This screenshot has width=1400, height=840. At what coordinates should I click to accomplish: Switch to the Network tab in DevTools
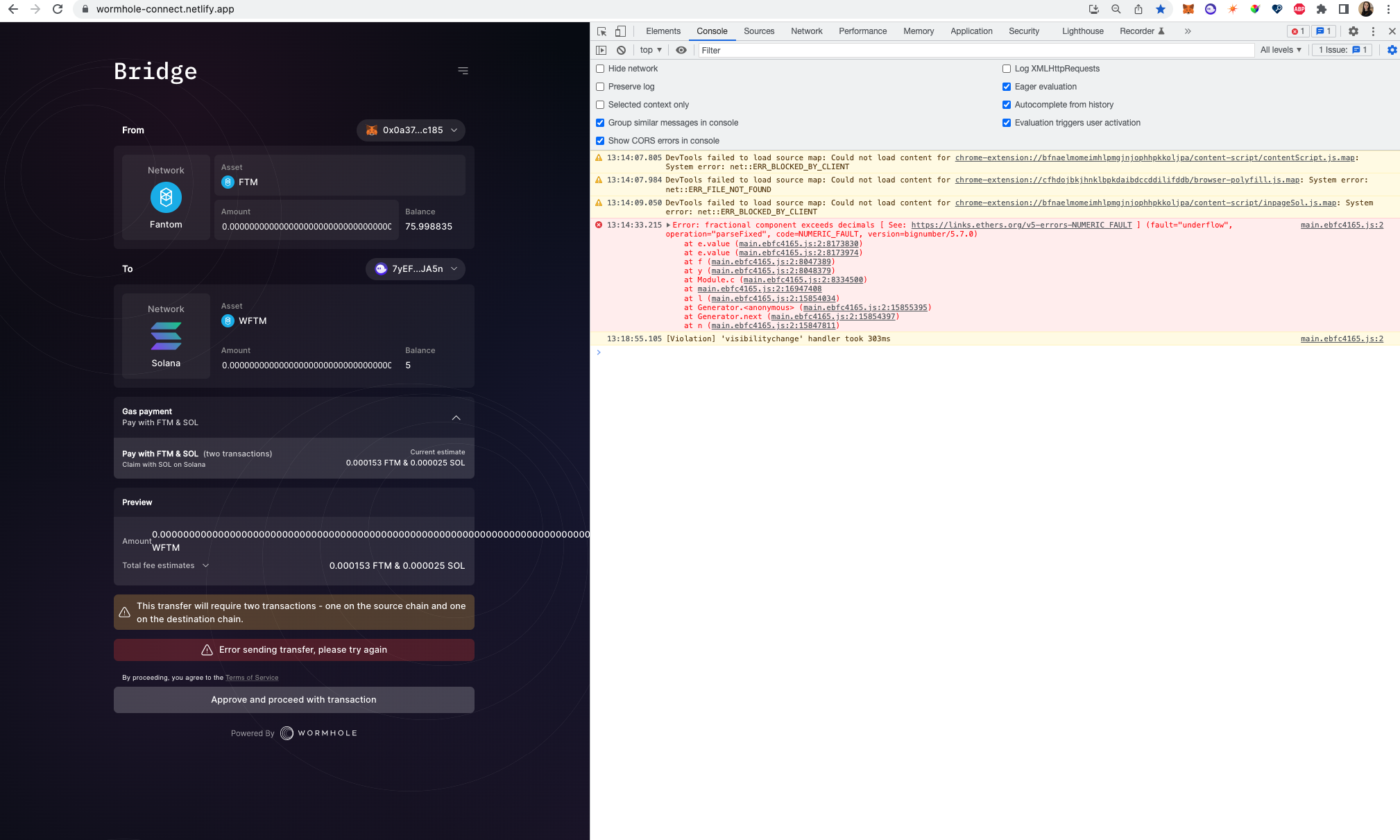coord(806,31)
